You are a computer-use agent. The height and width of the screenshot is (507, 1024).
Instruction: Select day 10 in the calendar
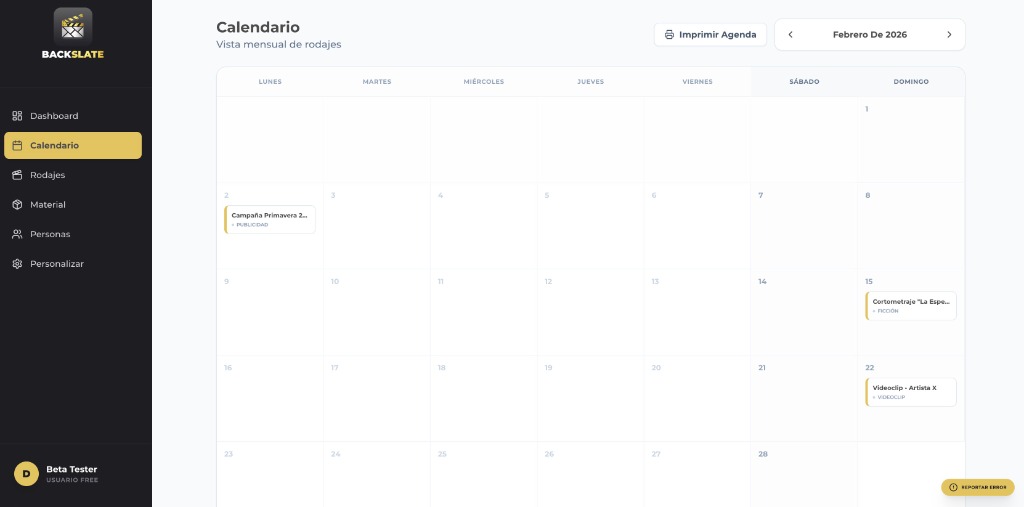click(x=334, y=282)
